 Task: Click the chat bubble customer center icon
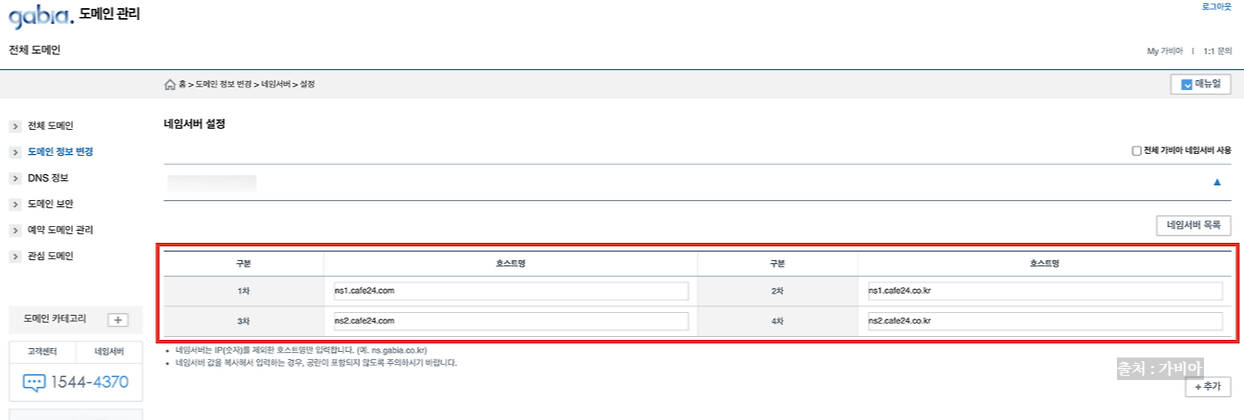point(34,382)
